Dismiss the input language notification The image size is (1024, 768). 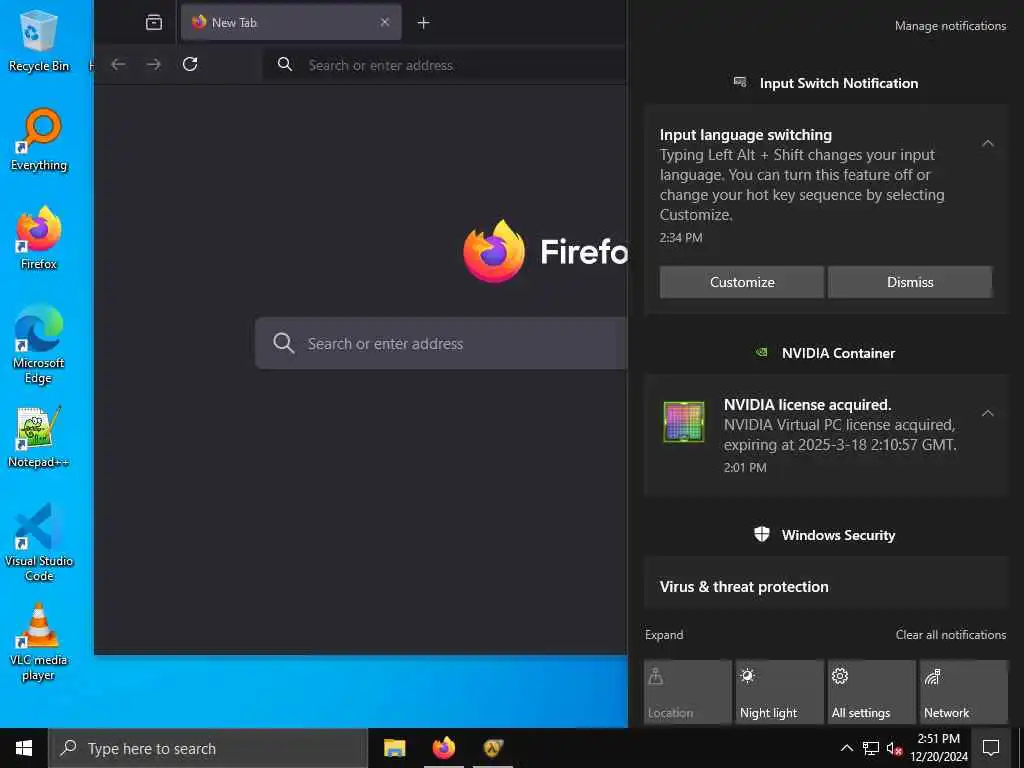pyautogui.click(x=910, y=282)
